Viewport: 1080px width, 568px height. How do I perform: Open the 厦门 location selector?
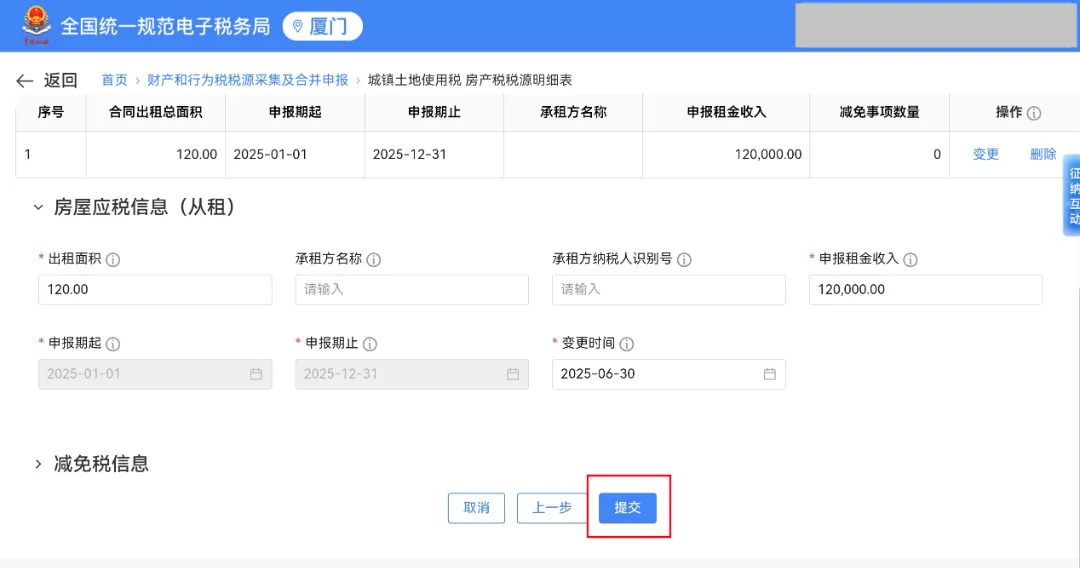coord(322,26)
